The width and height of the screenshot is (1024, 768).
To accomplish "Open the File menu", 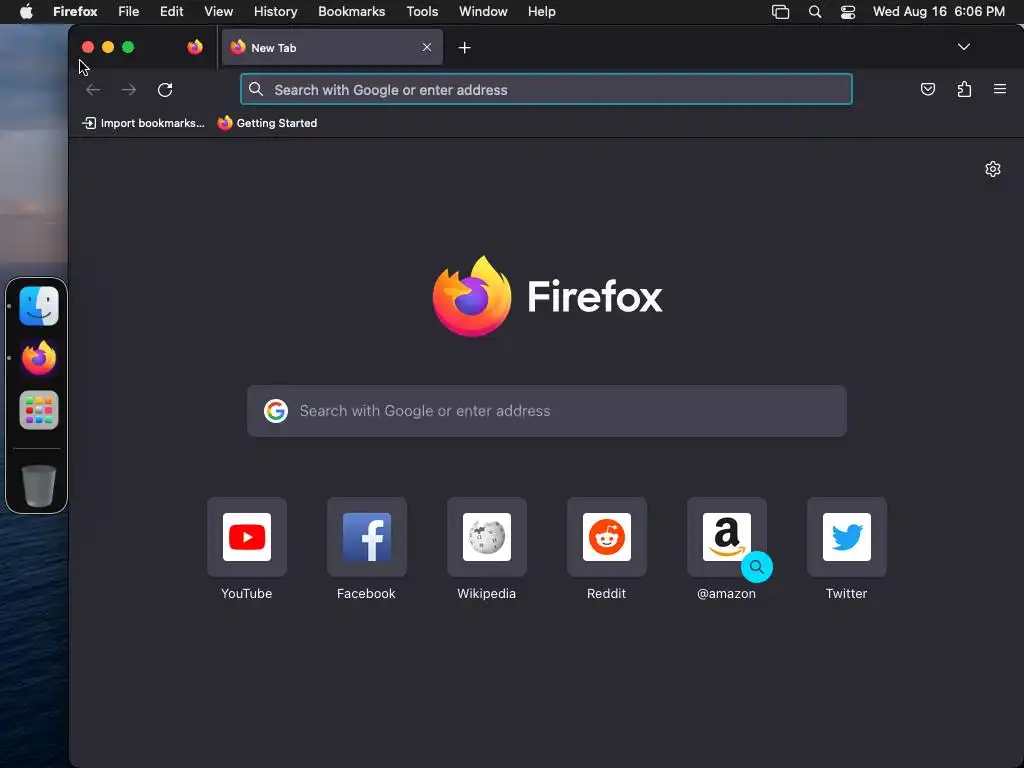I will (x=129, y=12).
